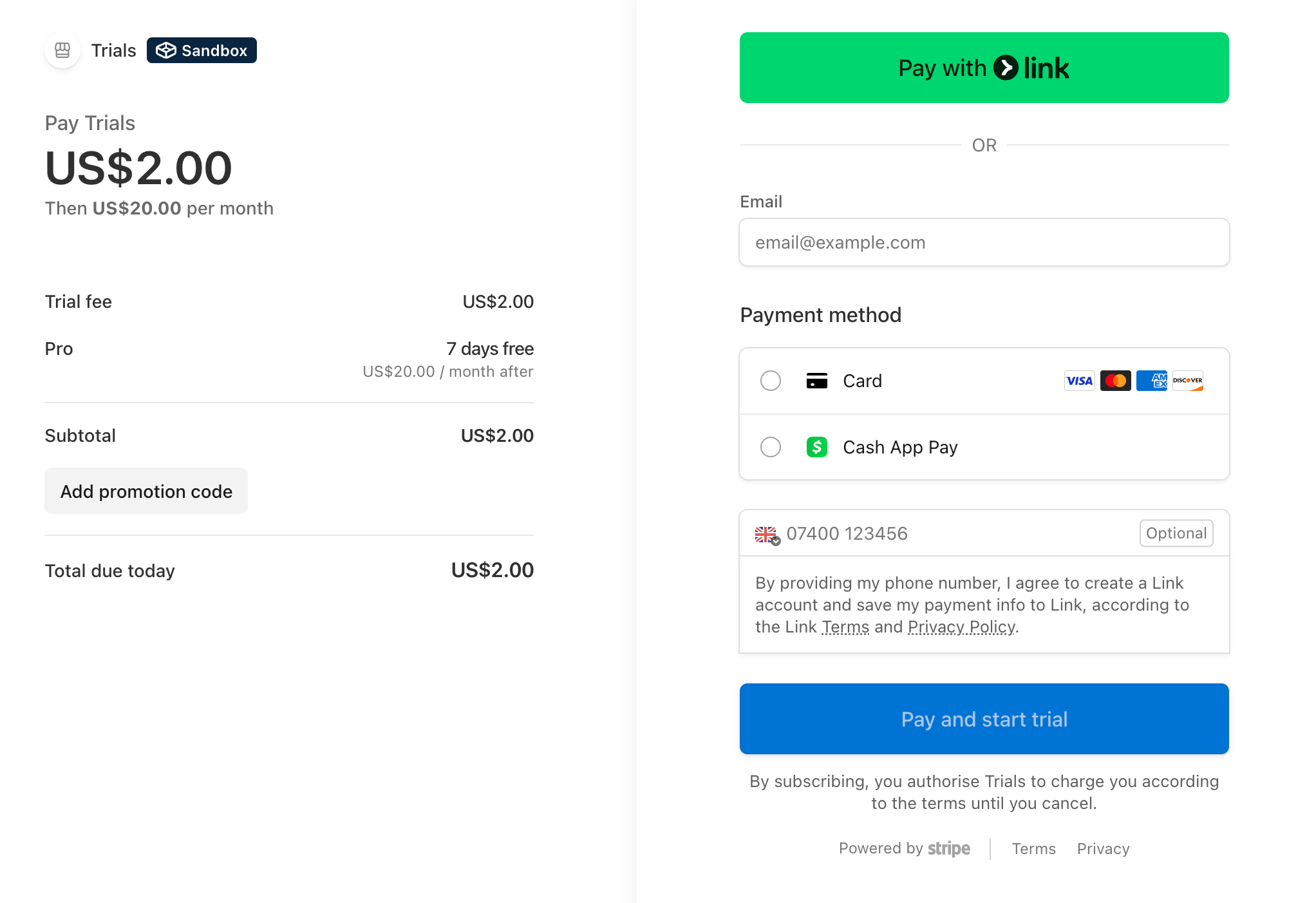Open the Link Terms hyperlink
The width and height of the screenshot is (1316, 903).
point(845,627)
